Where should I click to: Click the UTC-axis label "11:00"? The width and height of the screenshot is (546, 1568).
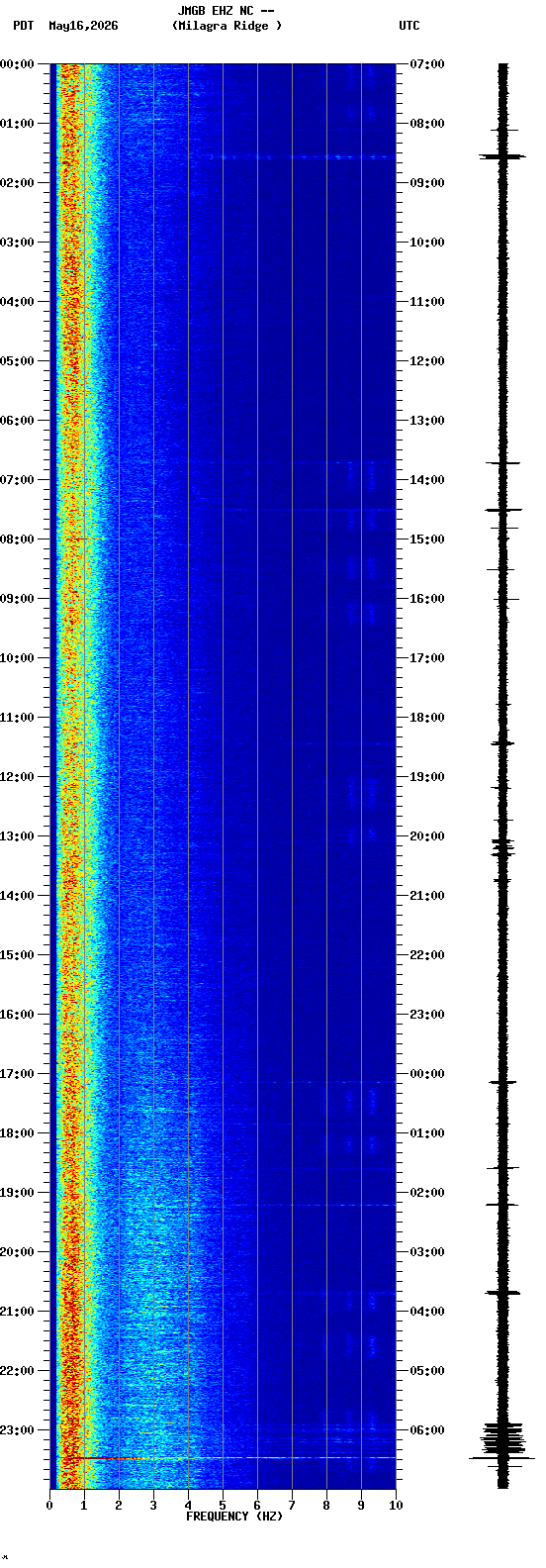(x=427, y=302)
